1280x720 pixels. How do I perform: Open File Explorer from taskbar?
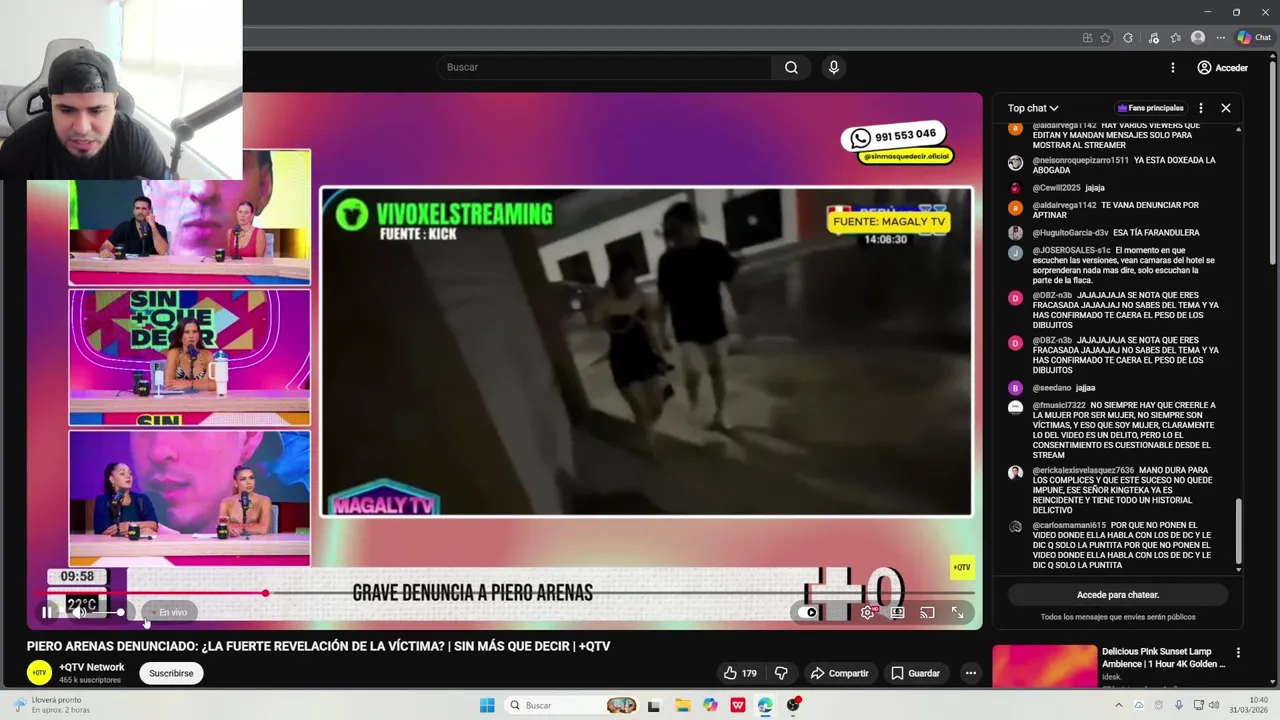pos(682,705)
